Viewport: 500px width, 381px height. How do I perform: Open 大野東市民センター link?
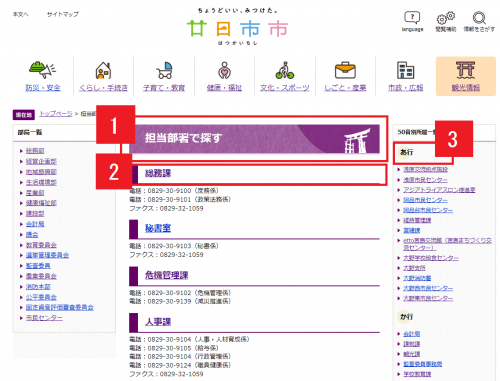pyautogui.click(x=428, y=298)
